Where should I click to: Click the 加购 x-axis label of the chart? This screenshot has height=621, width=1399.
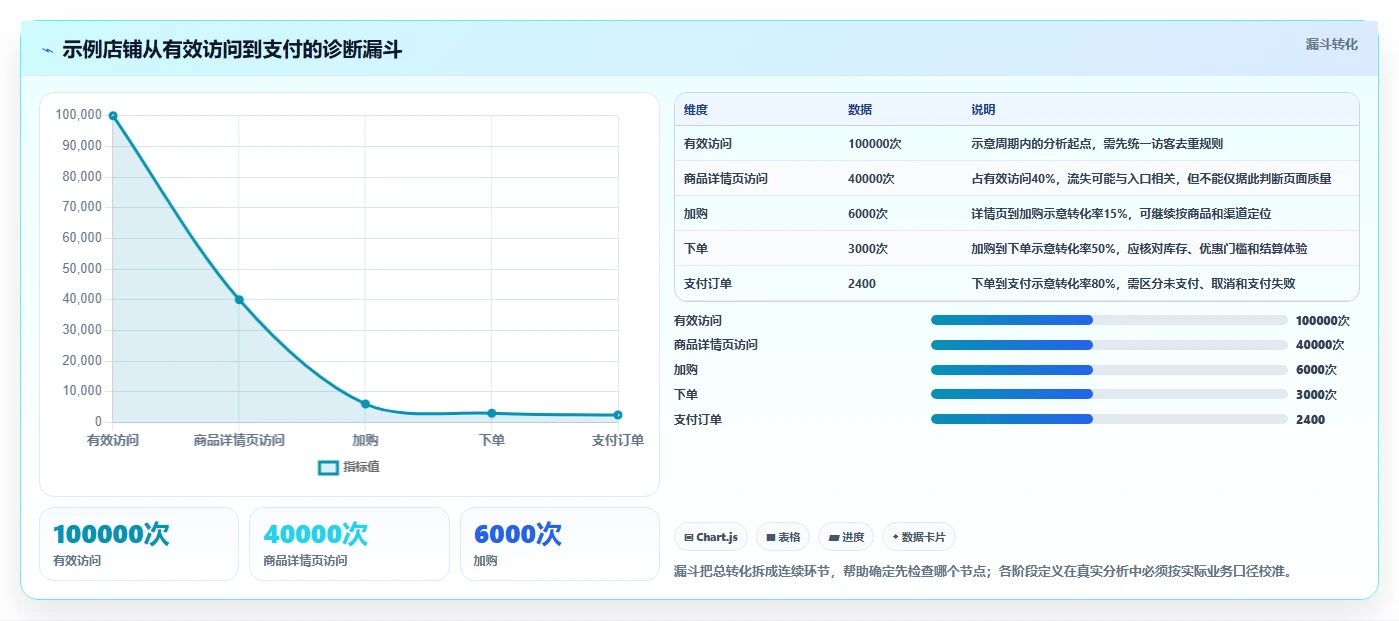pos(365,440)
